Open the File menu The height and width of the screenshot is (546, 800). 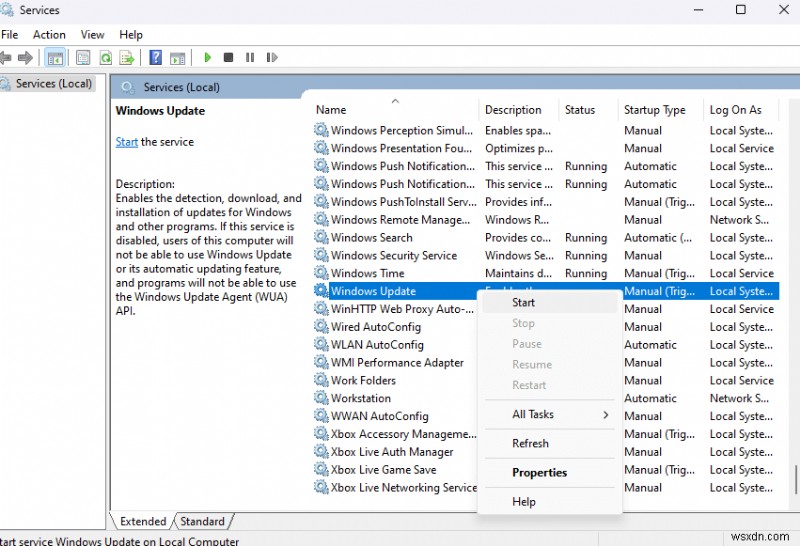pyautogui.click(x=9, y=35)
